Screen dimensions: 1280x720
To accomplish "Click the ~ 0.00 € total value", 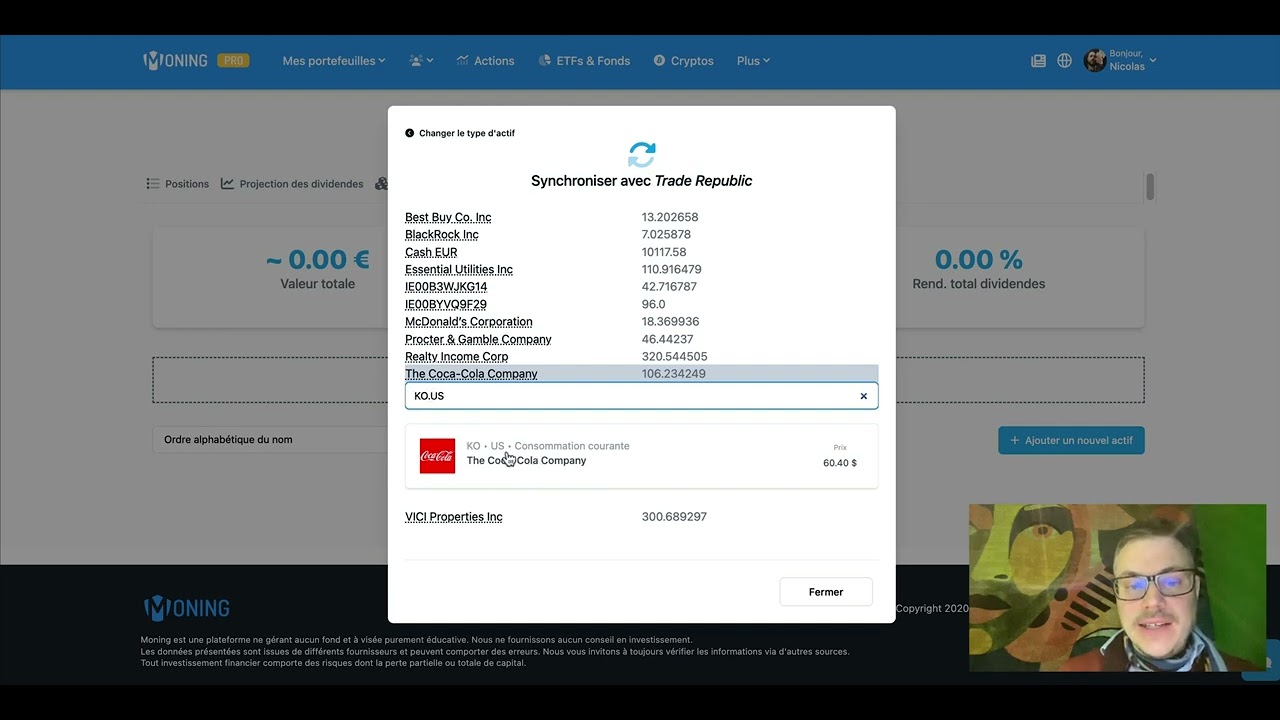I will pos(318,260).
